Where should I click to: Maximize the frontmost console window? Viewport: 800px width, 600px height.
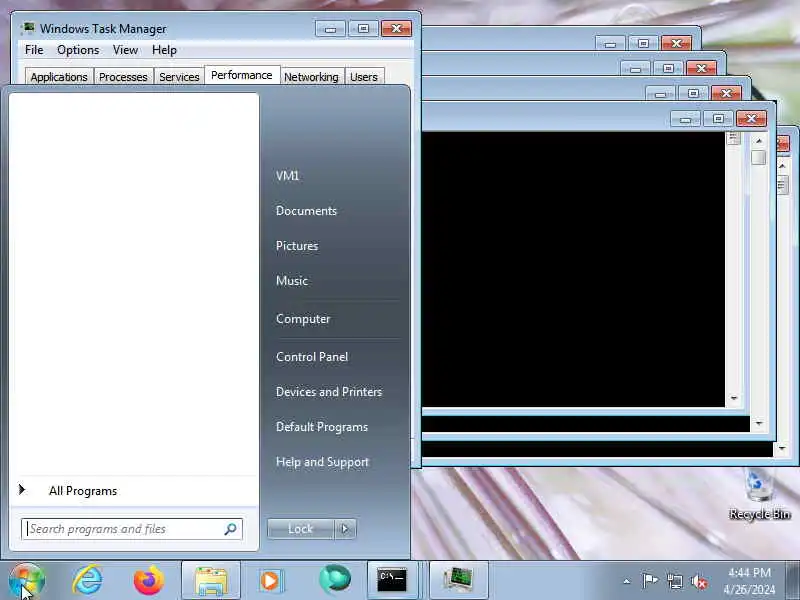tap(718, 119)
